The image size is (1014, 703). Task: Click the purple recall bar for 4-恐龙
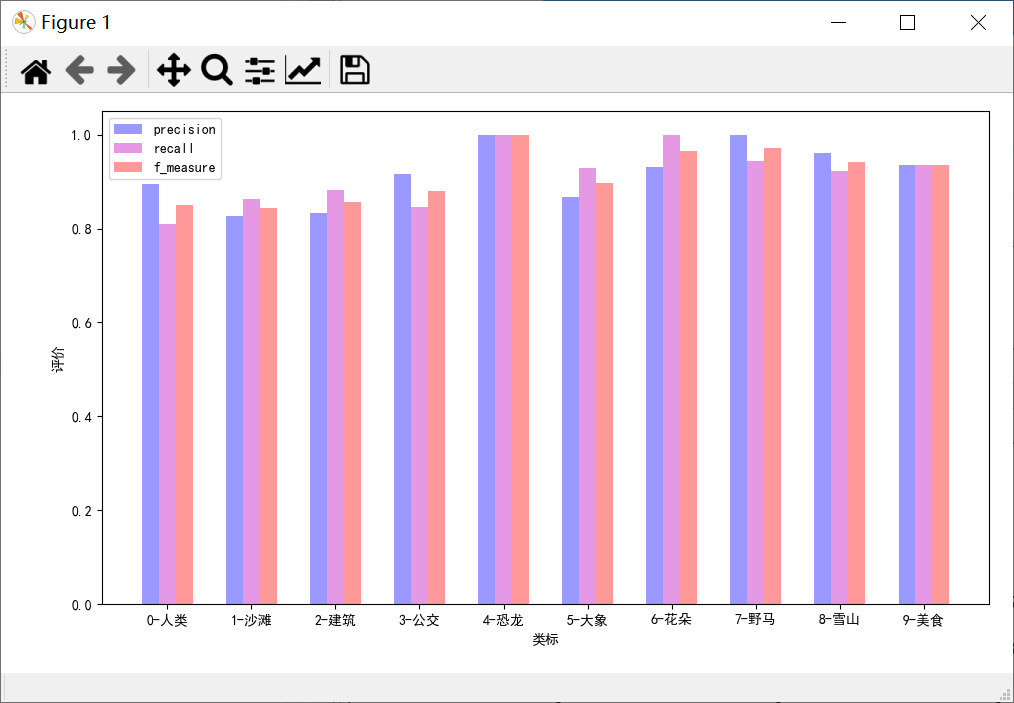[x=503, y=370]
